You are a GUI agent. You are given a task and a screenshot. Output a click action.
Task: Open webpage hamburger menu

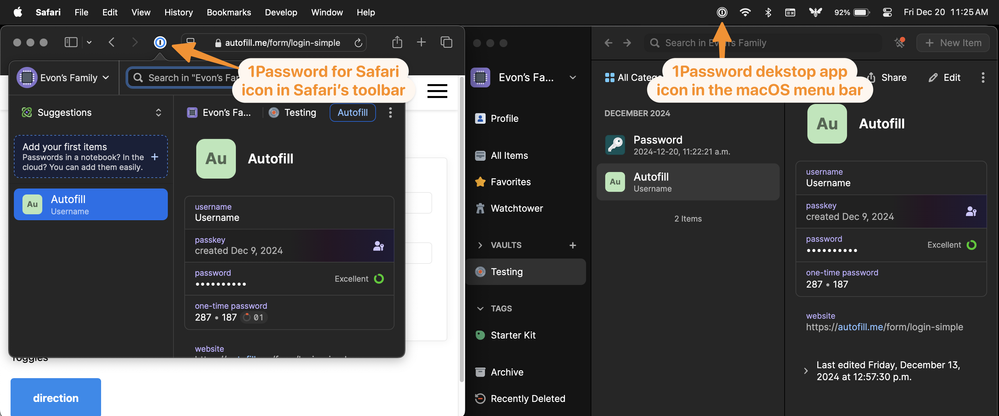437,91
